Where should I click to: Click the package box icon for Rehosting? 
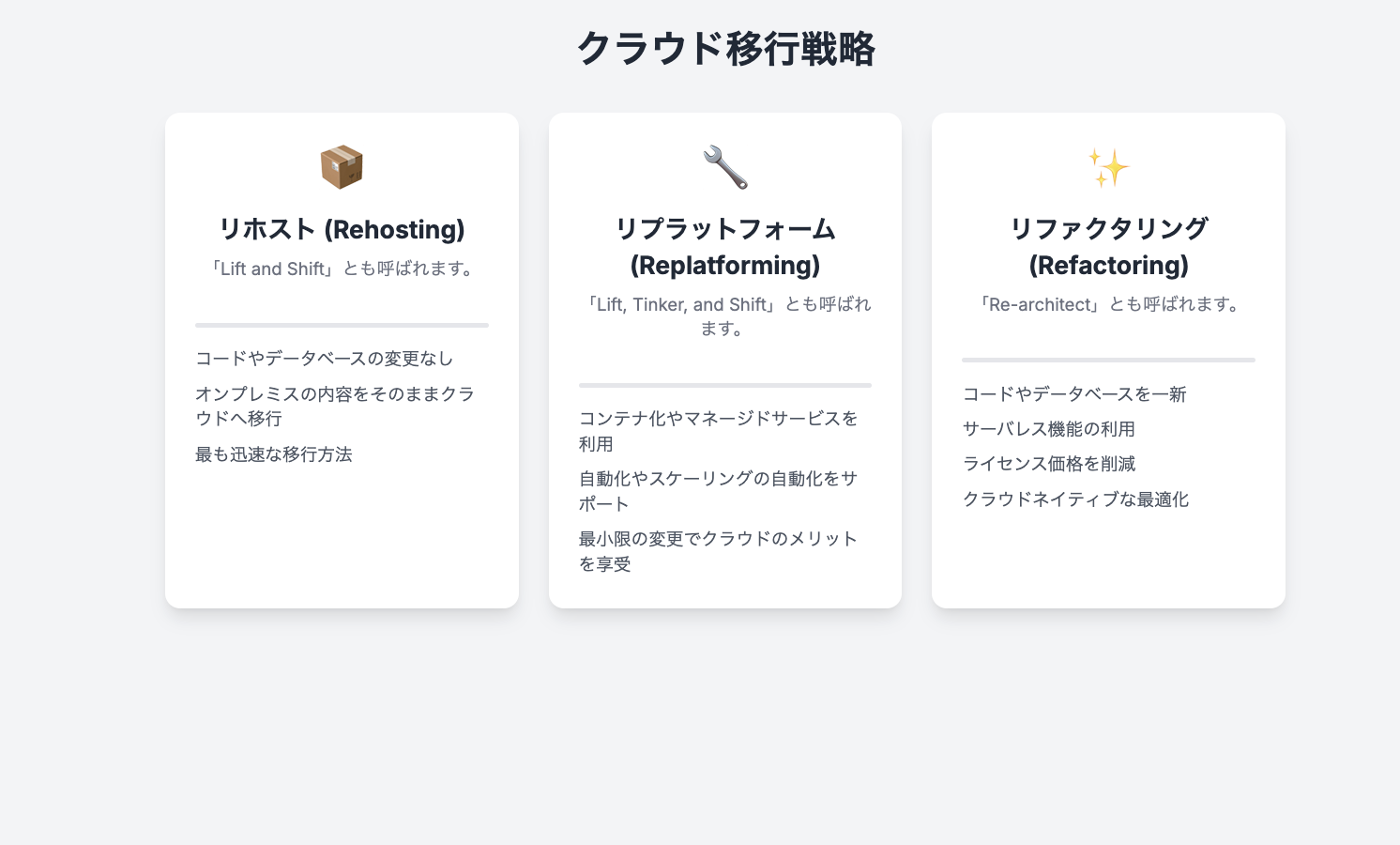click(342, 167)
